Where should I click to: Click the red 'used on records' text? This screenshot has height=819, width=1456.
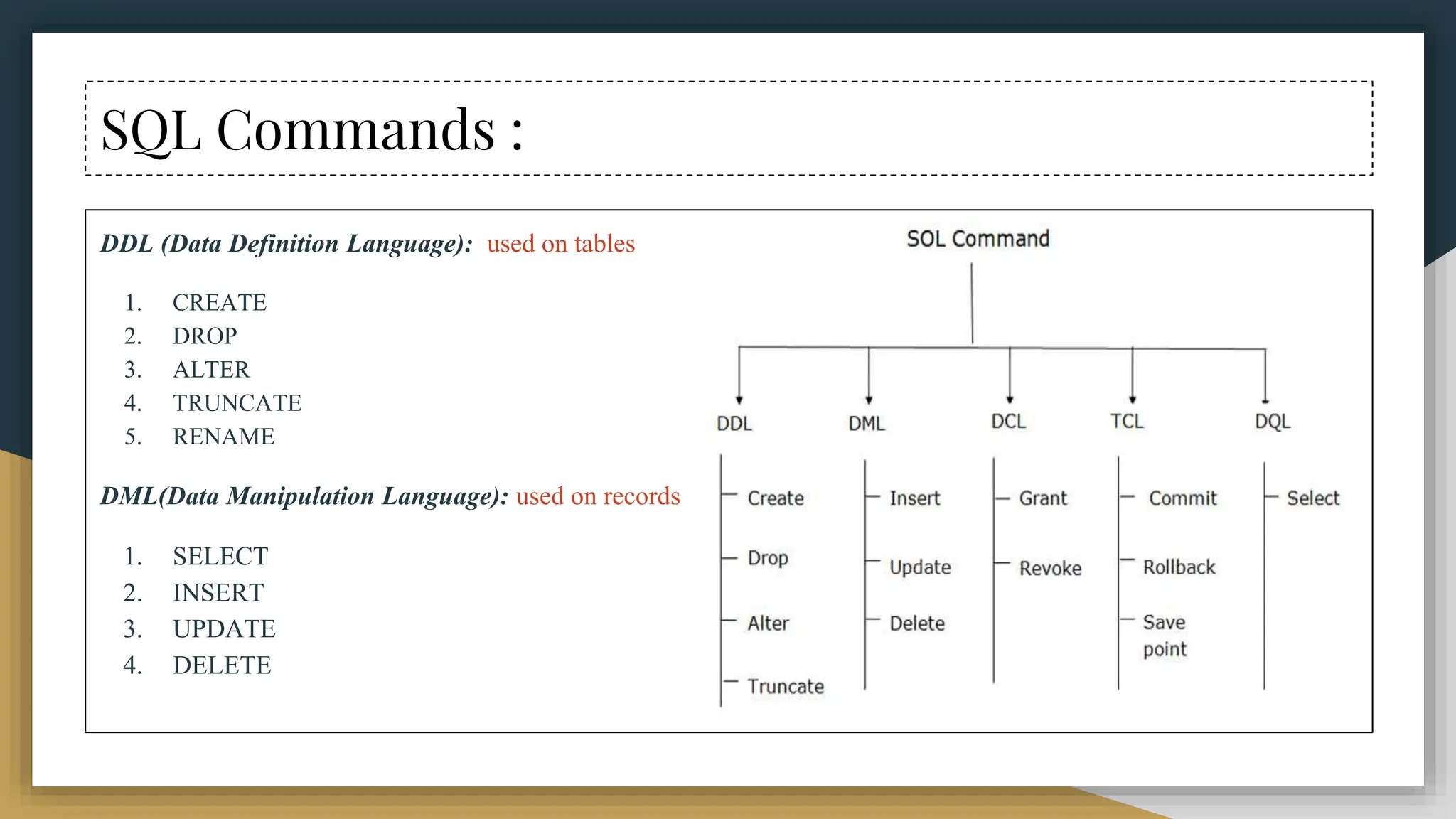coord(598,496)
